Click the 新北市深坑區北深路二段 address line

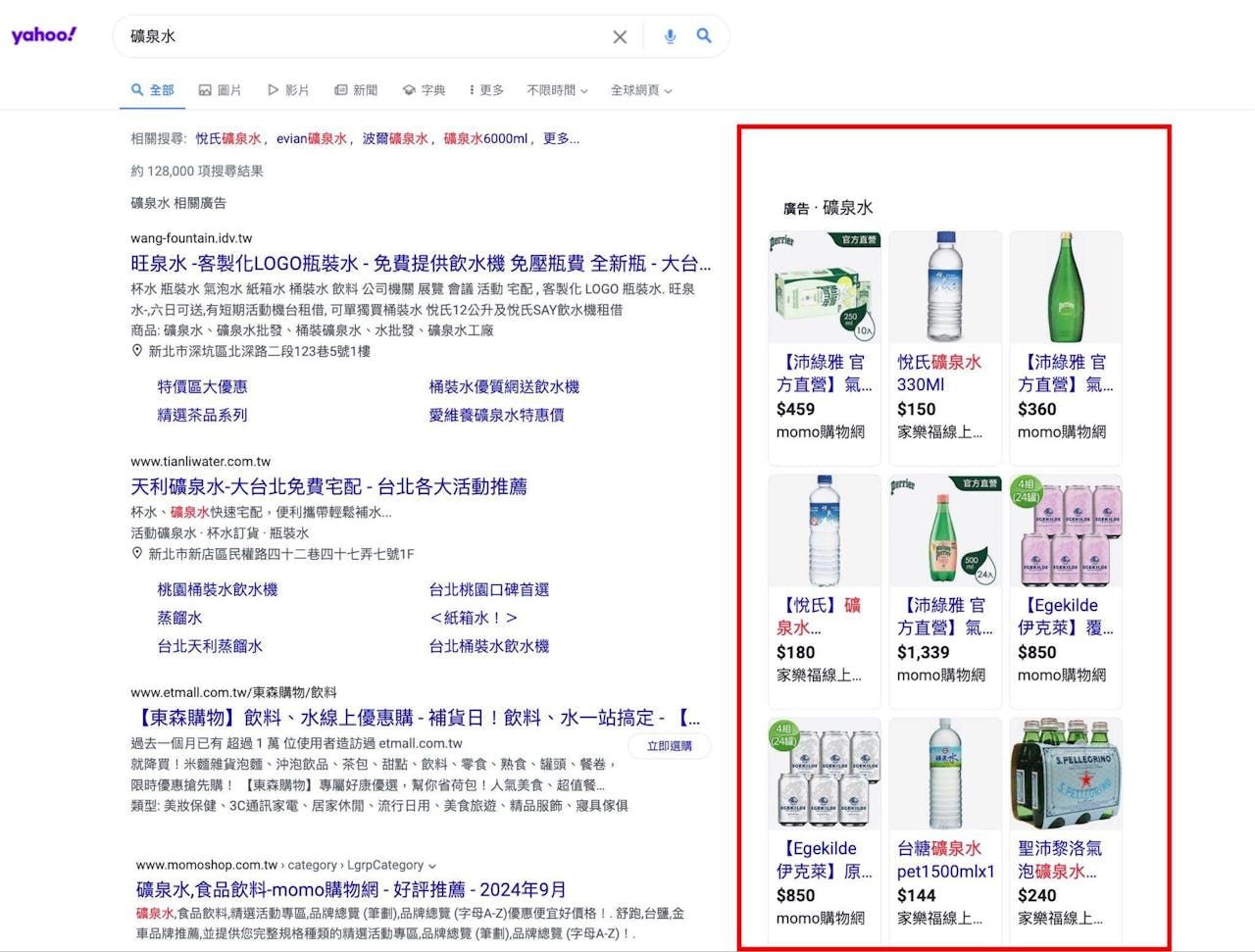(259, 352)
